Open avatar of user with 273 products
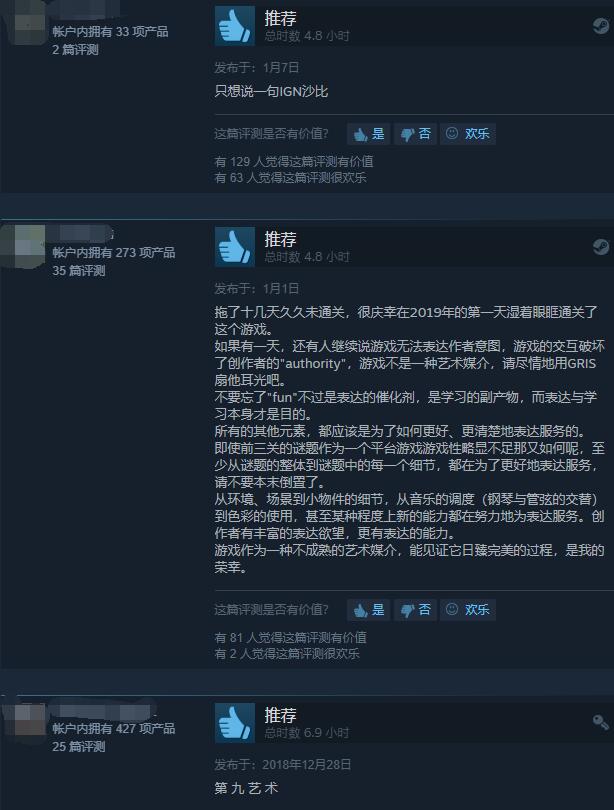Image resolution: width=614 pixels, height=810 pixels. pyautogui.click(x=23, y=246)
